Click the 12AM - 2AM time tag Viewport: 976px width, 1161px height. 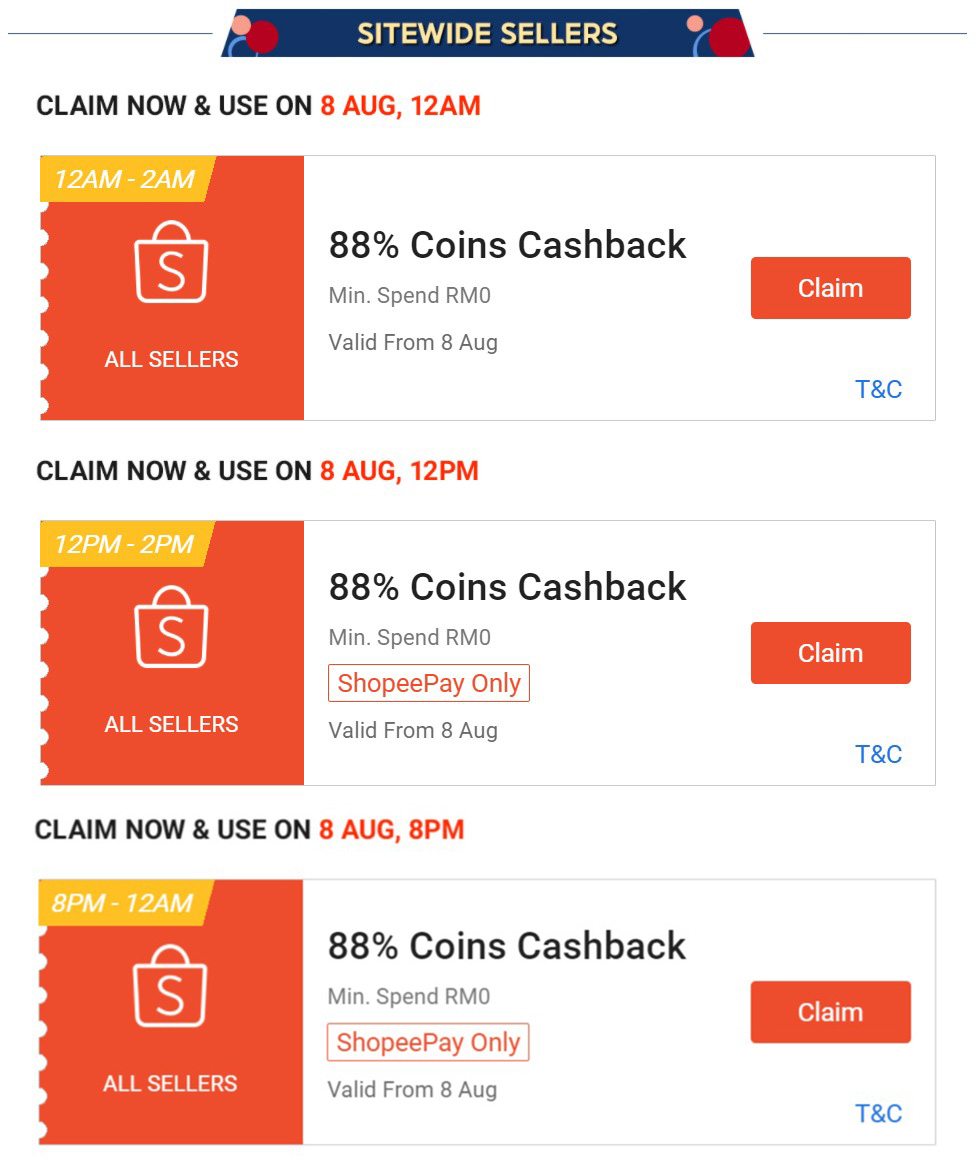124,180
